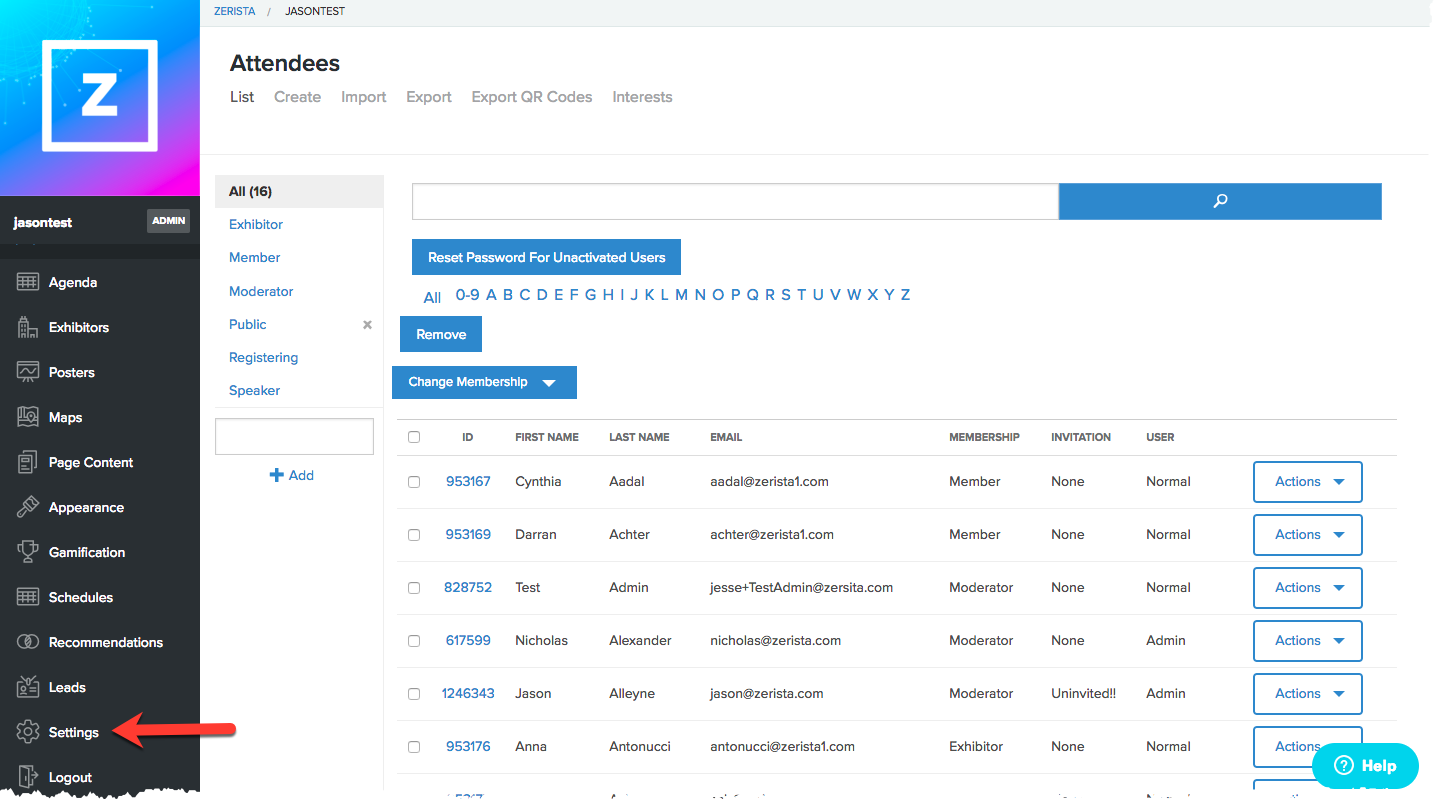
Task: Filter by the Public group
Action: click(x=248, y=325)
